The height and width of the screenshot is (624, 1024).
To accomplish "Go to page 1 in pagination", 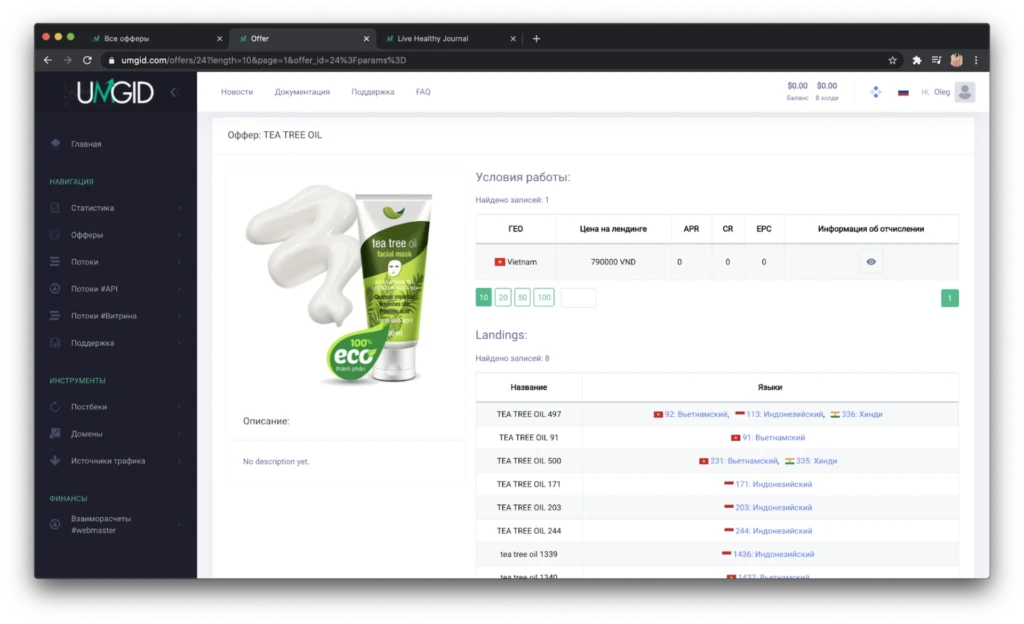I will [x=950, y=298].
